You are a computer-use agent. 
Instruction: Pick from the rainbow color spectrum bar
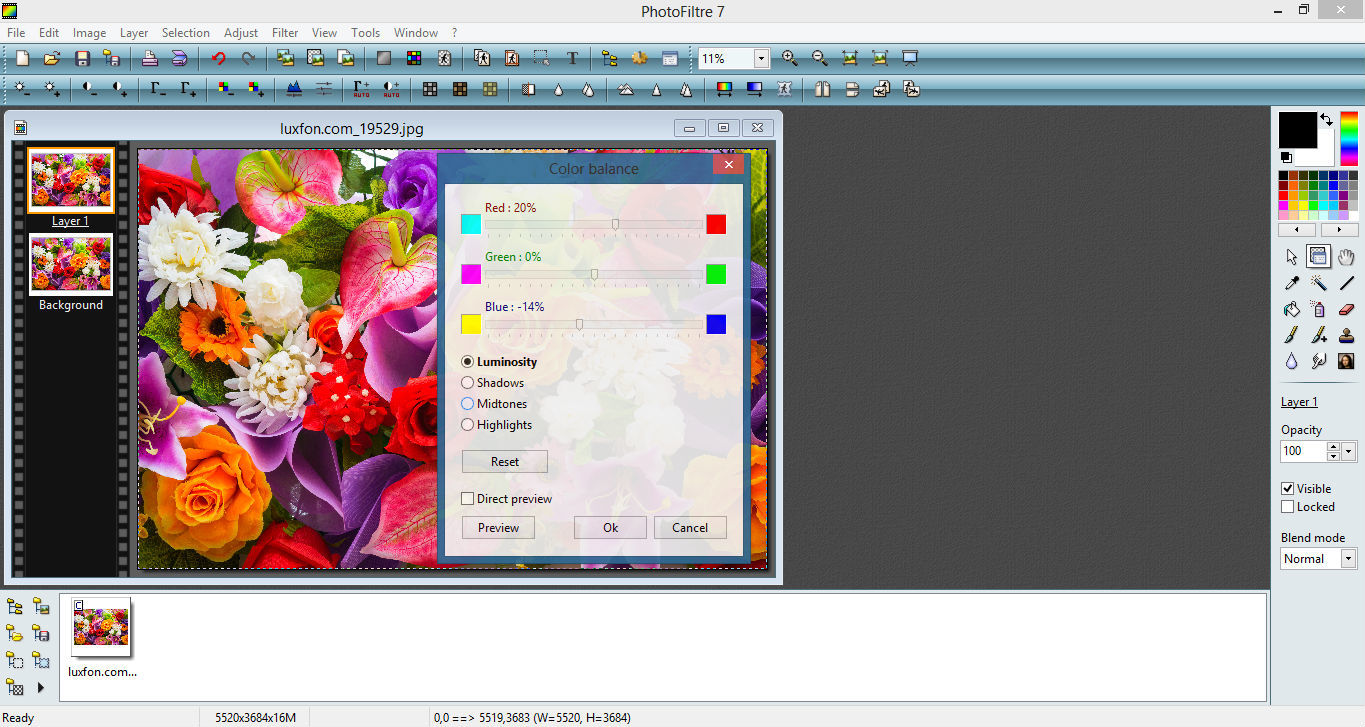(x=1349, y=138)
